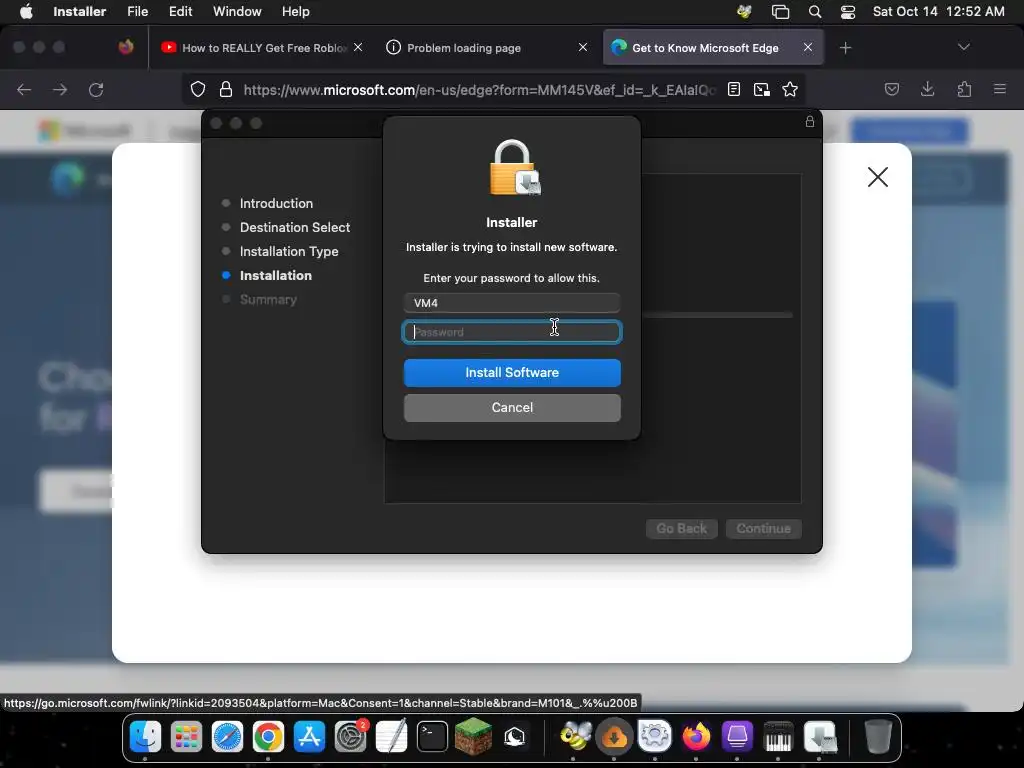This screenshot has width=1024, height=768.
Task: Open Safari from the Dock
Action: [x=227, y=737]
